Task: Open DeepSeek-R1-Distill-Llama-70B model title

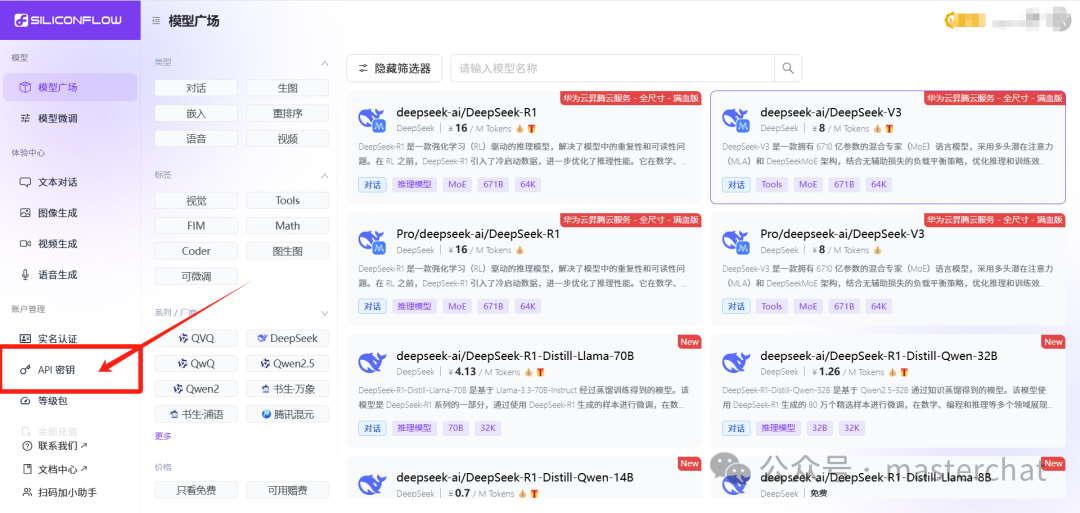Action: pyautogui.click(x=515, y=356)
